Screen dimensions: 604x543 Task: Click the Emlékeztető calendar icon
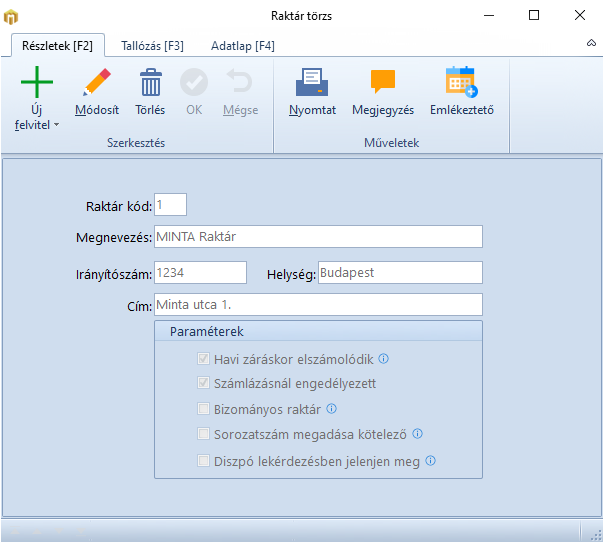click(x=461, y=82)
